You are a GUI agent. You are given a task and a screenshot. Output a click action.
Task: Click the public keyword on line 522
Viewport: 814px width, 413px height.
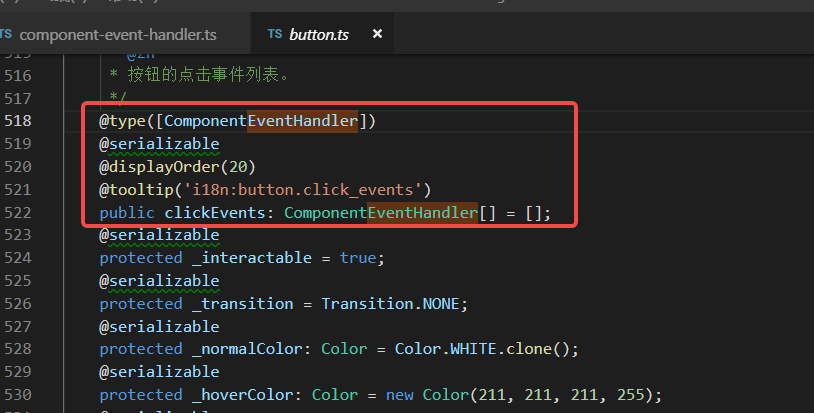127,212
